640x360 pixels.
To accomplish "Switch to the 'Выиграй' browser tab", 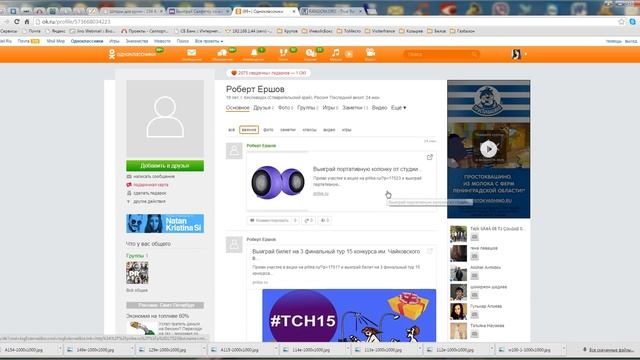I will tap(198, 11).
